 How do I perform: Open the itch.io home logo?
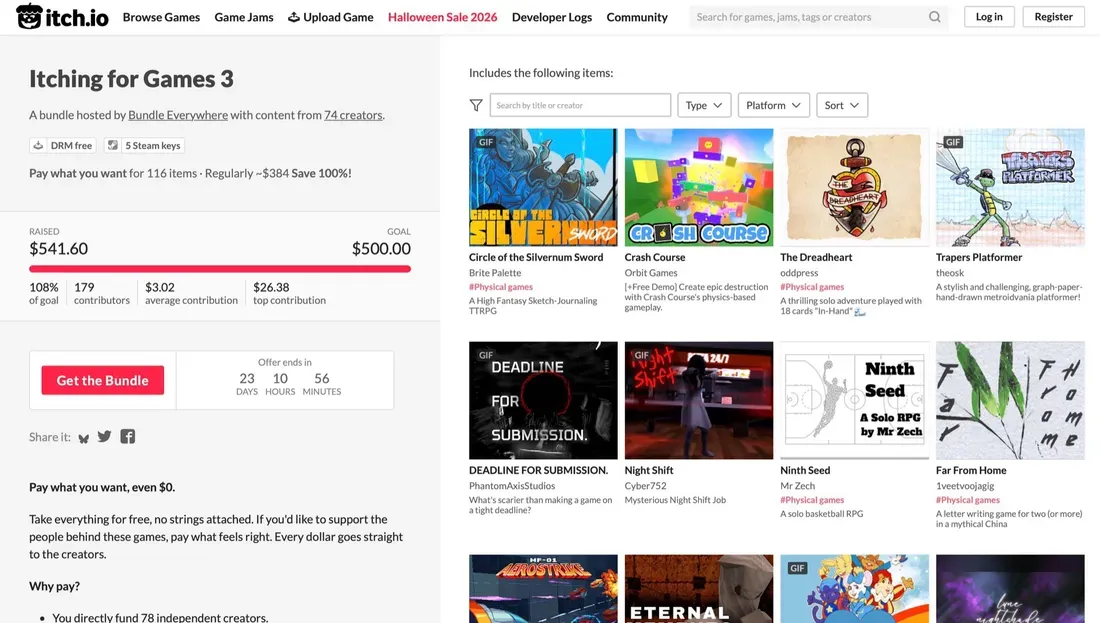(62, 16)
